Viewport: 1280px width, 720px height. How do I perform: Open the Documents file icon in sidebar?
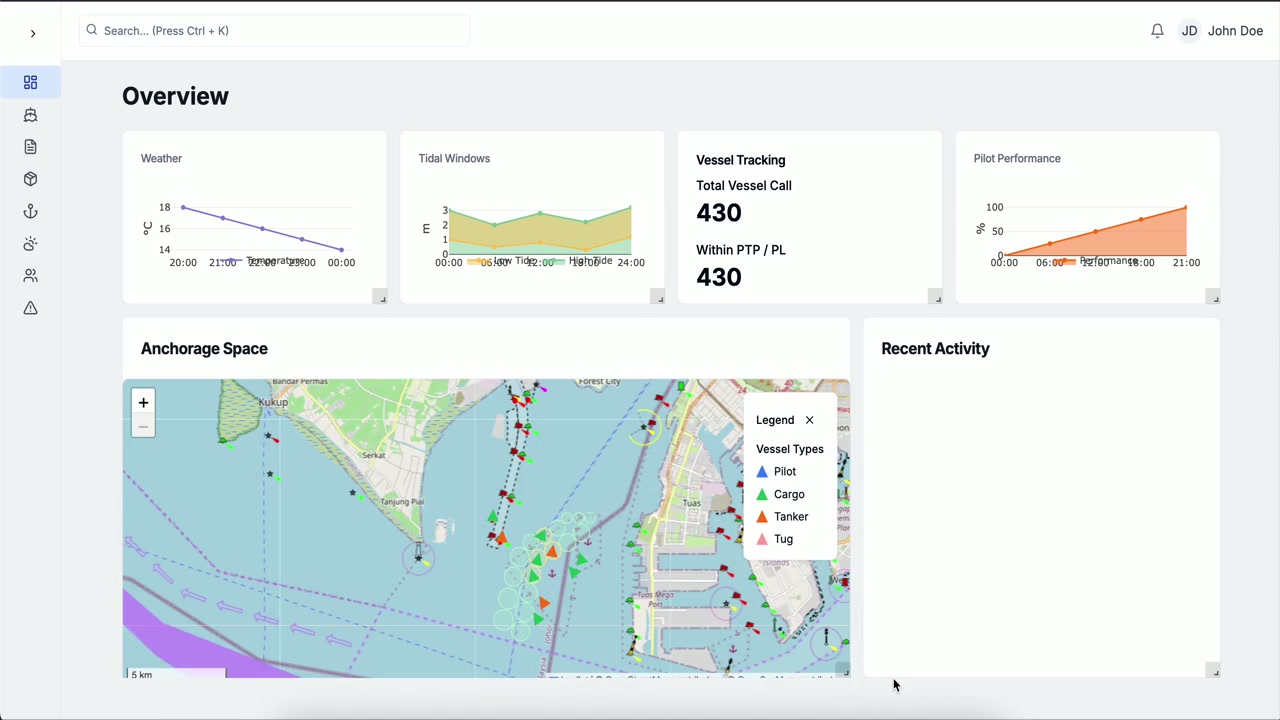[30, 147]
